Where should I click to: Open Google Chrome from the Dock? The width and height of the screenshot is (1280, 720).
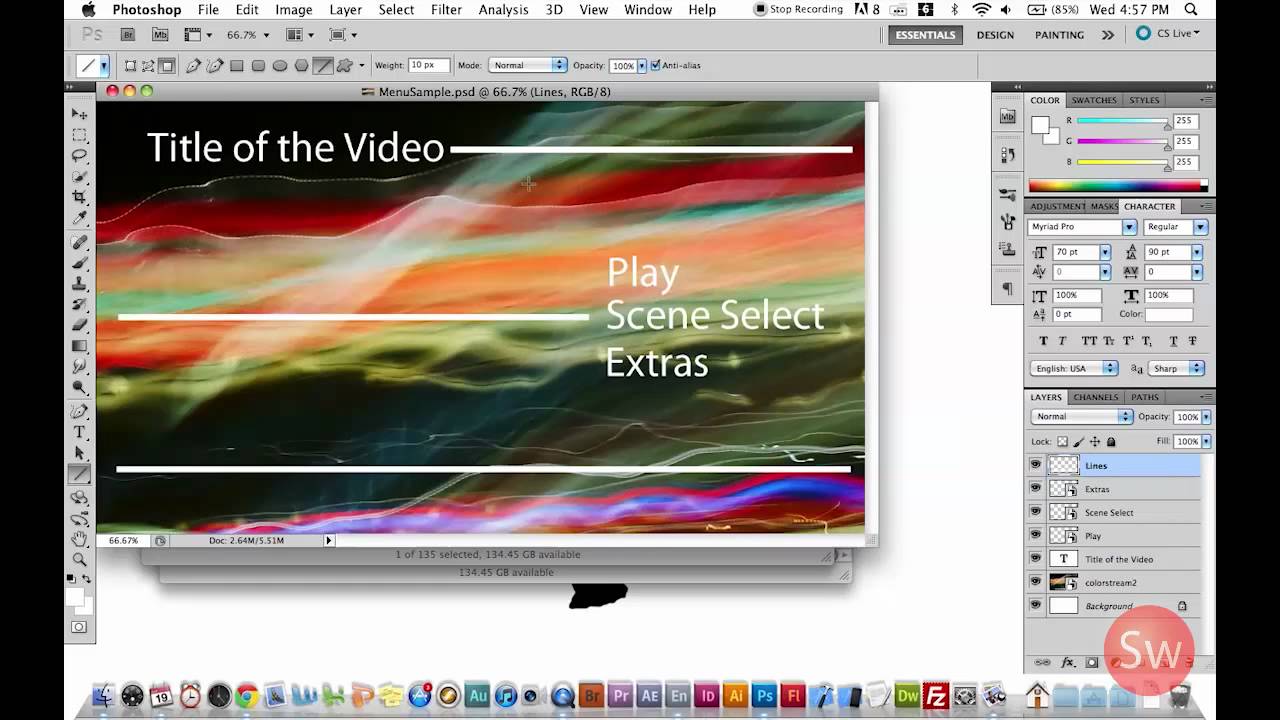pos(247,695)
